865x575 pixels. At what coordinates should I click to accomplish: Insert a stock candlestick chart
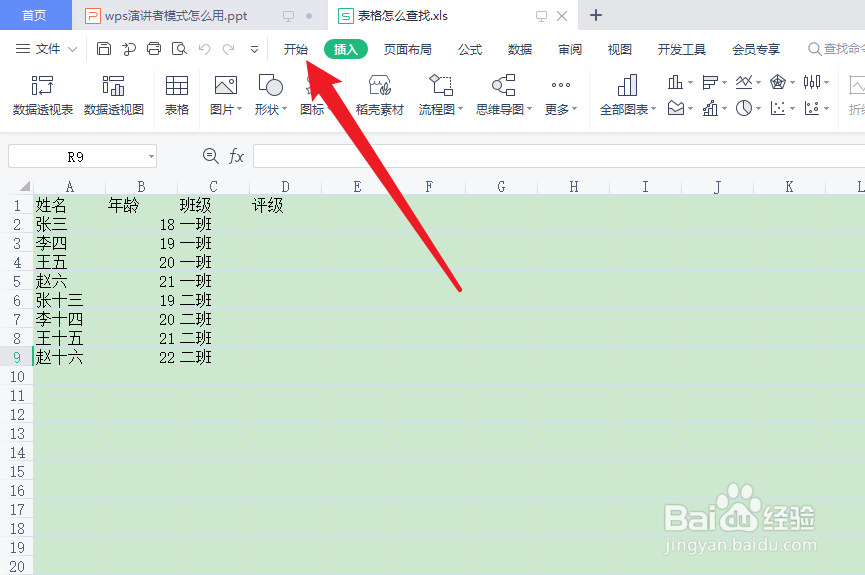coord(811,83)
